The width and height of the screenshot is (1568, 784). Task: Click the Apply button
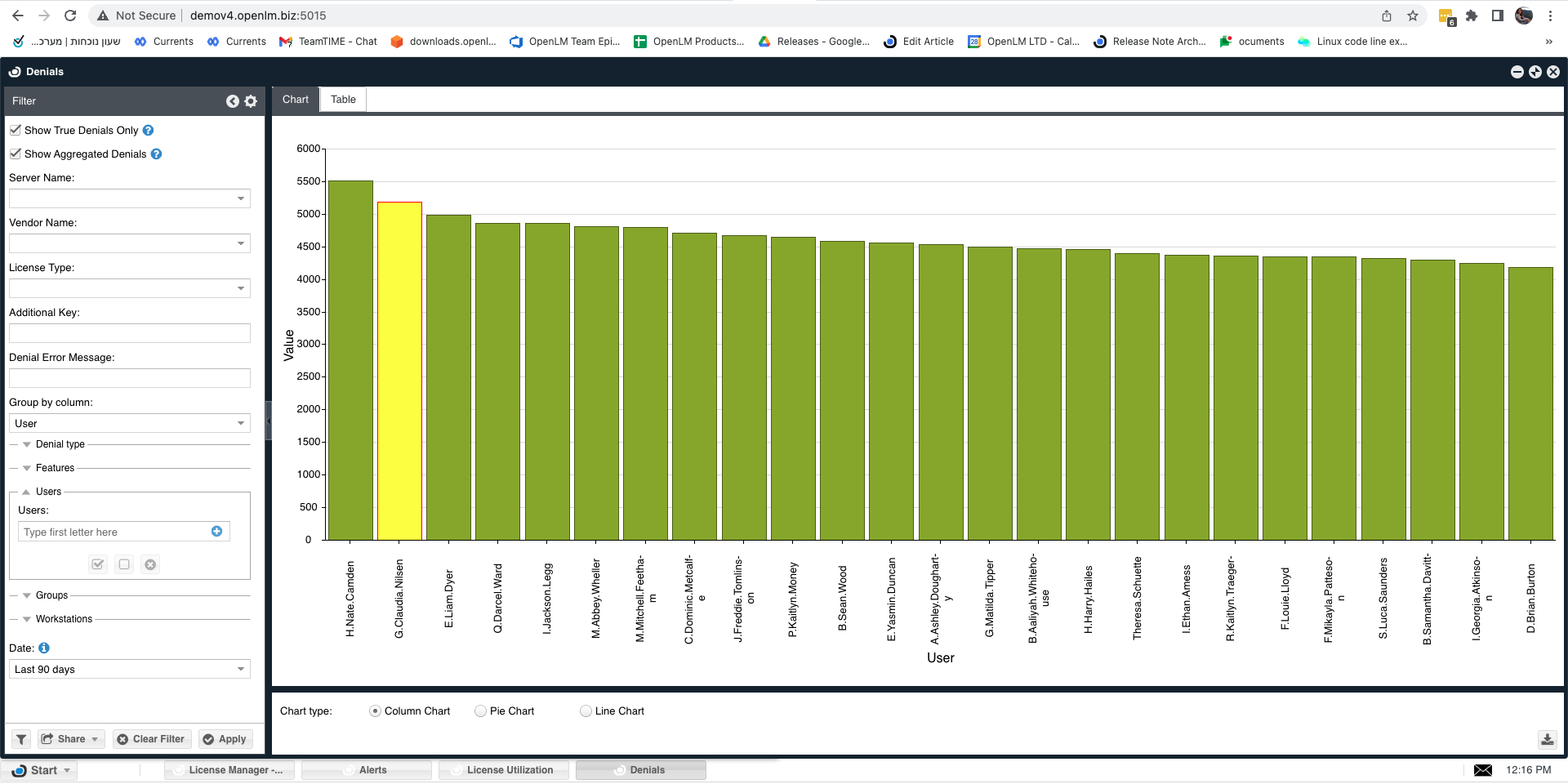(225, 739)
